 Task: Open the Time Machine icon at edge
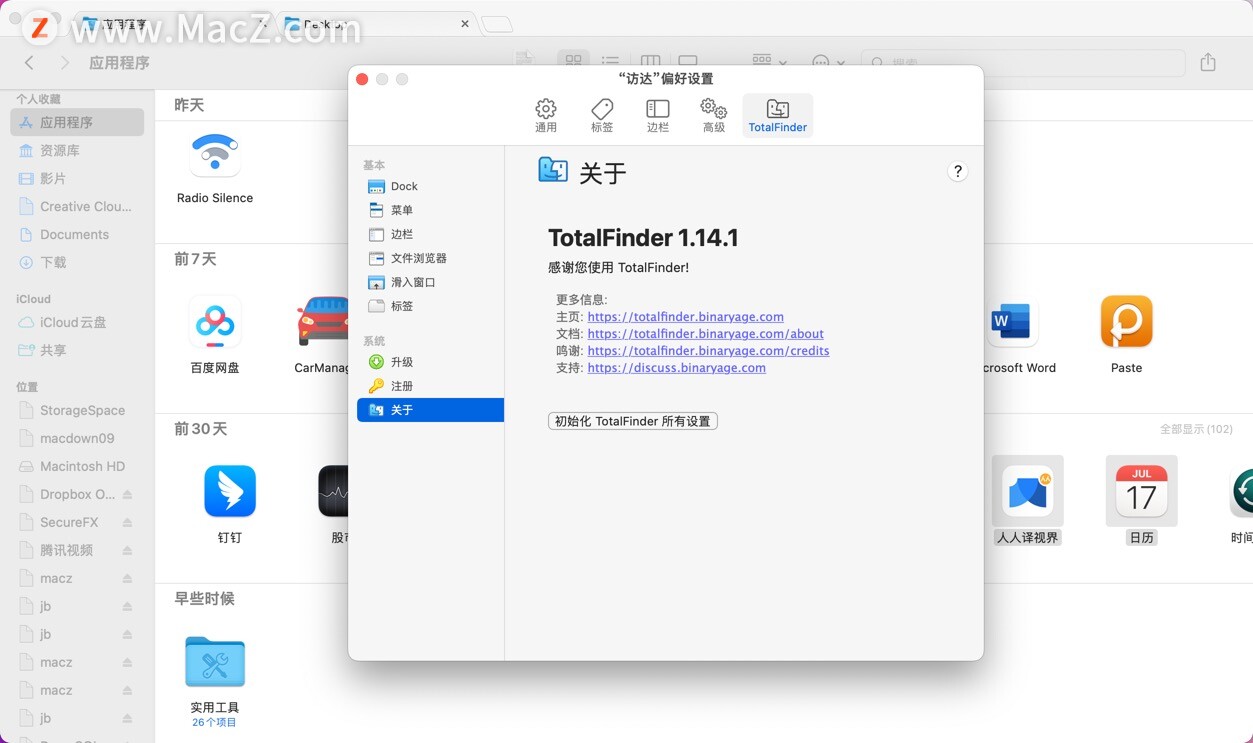click(1242, 491)
